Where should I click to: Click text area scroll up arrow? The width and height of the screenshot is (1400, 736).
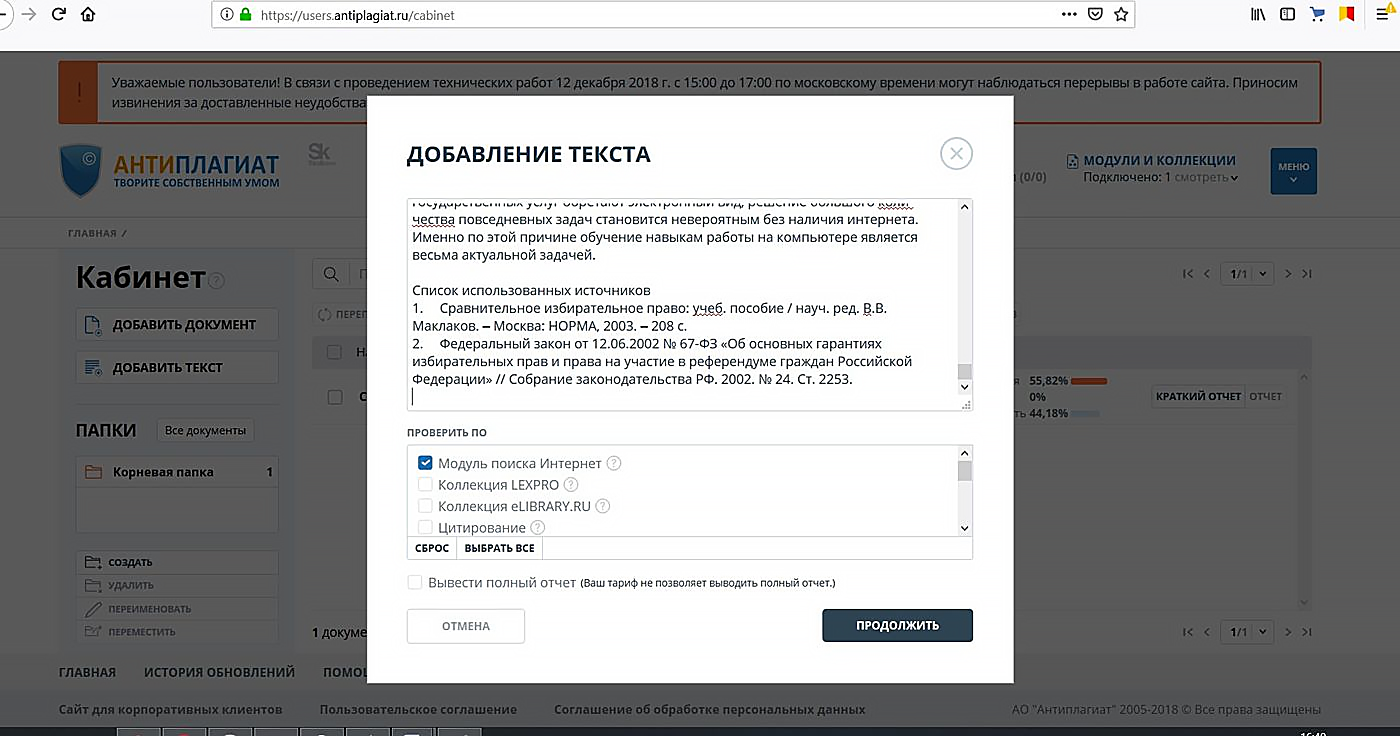point(964,206)
